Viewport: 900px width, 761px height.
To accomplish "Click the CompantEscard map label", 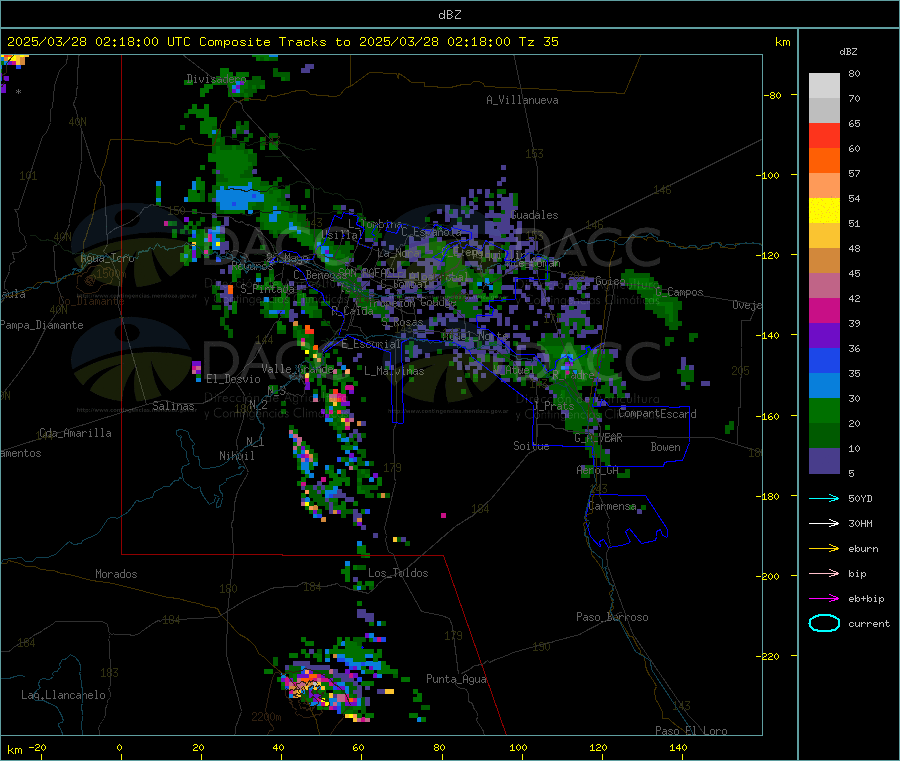I will [x=657, y=414].
